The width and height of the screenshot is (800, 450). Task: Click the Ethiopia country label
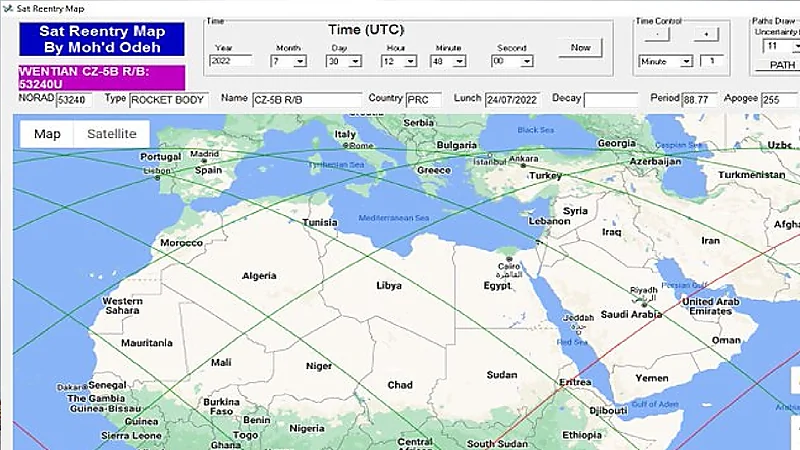click(x=582, y=435)
